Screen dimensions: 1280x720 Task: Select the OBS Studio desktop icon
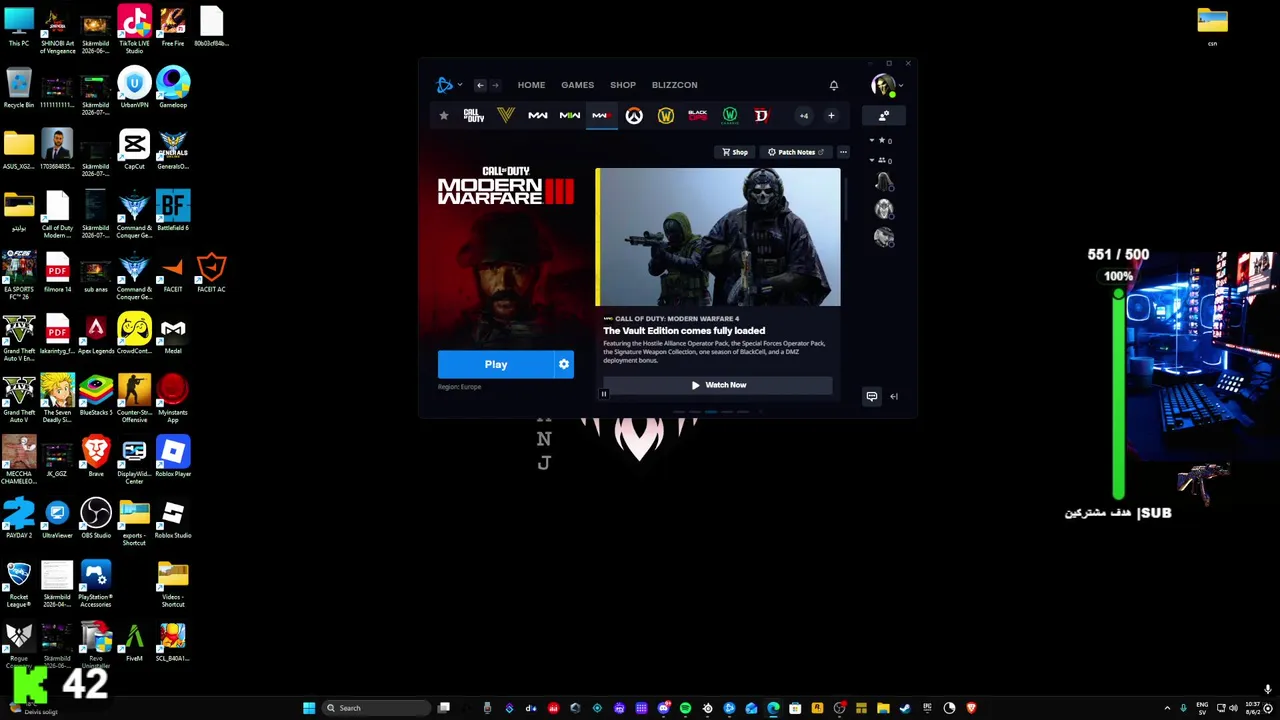(x=96, y=519)
